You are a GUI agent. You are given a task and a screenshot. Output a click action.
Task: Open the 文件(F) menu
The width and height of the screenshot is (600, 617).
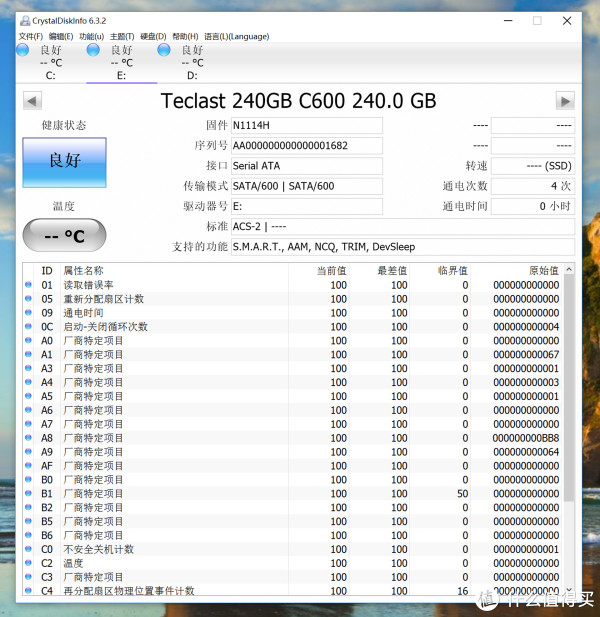(30, 36)
